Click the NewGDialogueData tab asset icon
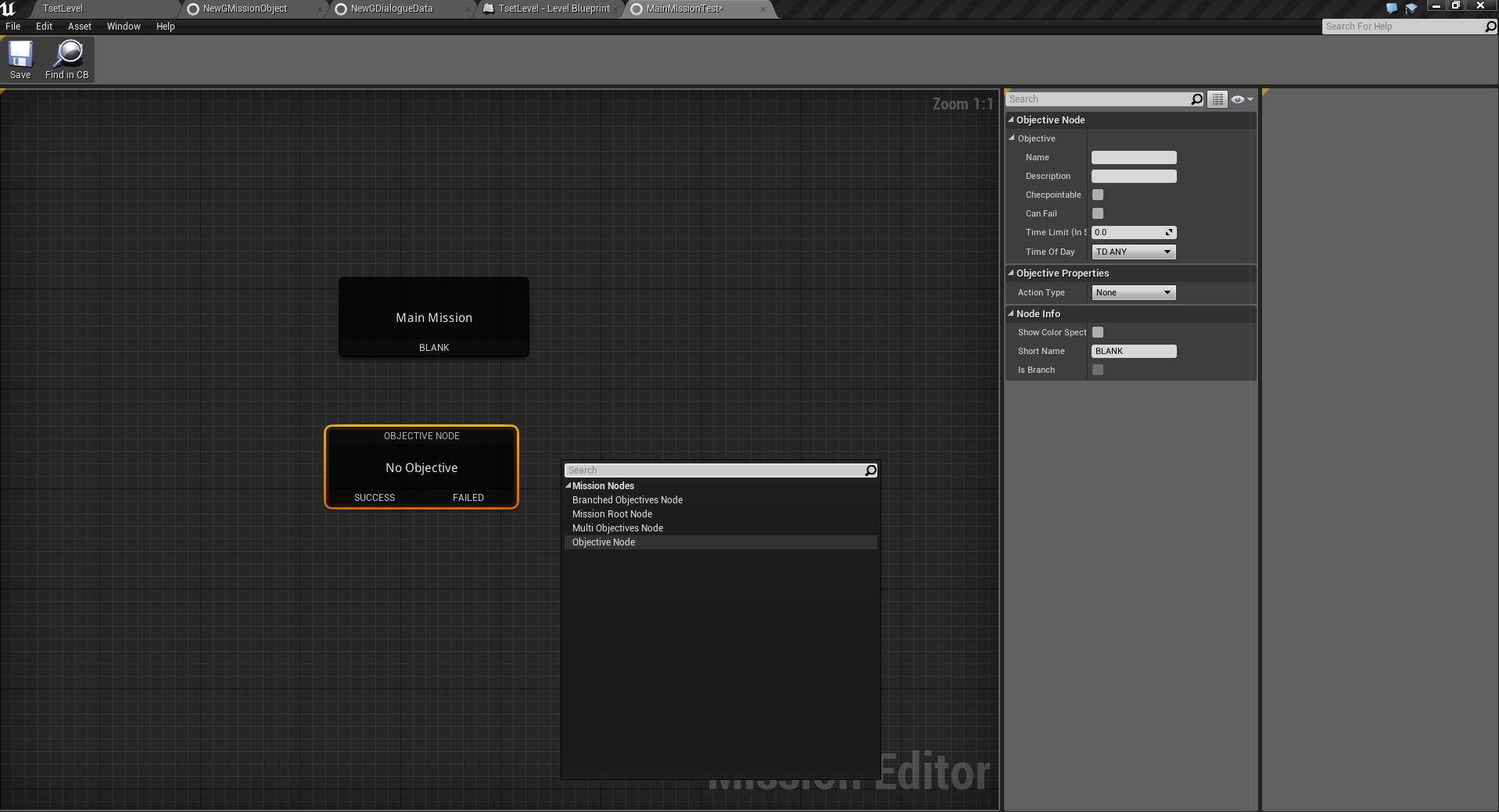 coord(341,9)
